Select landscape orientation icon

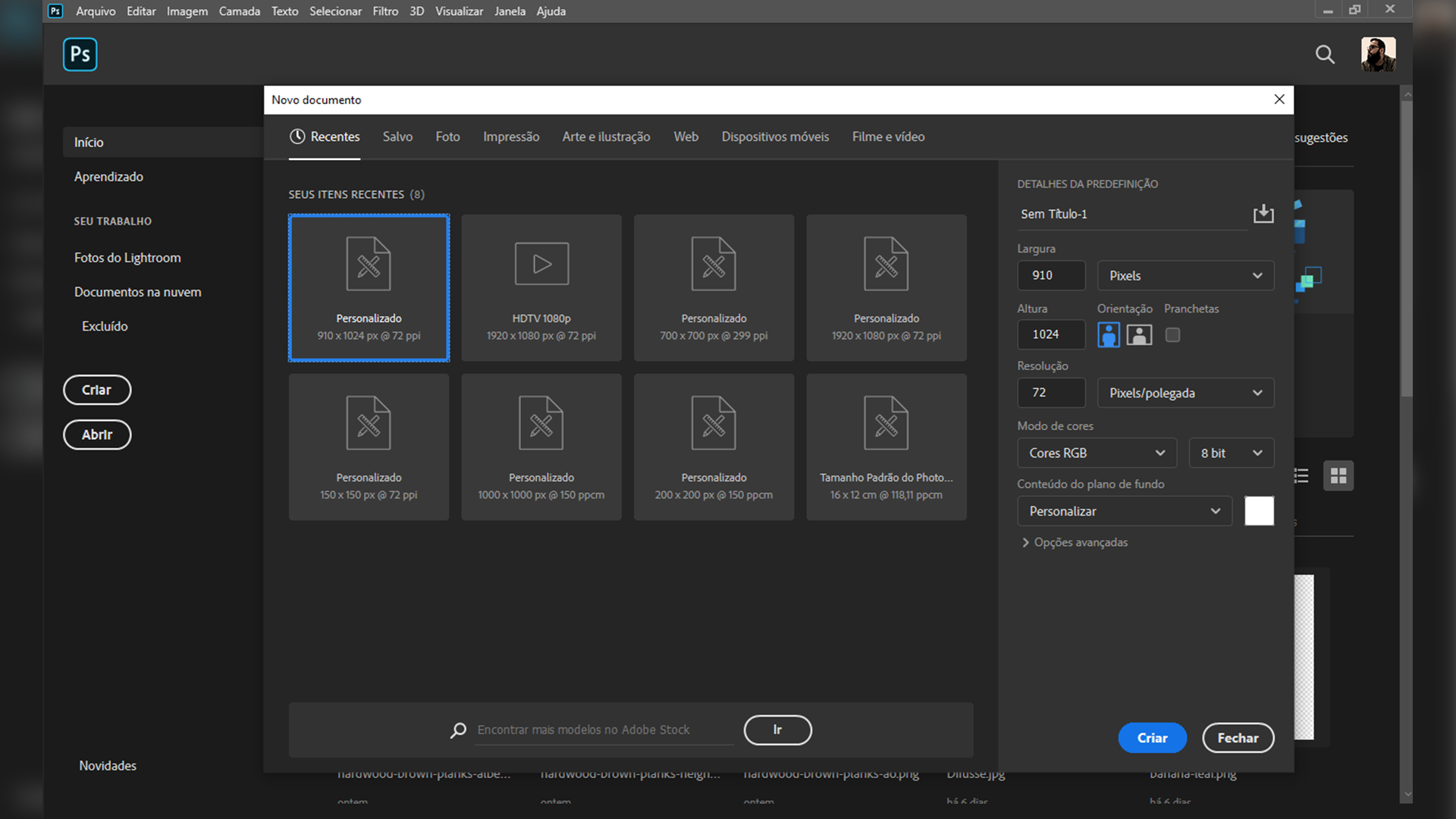tap(1139, 334)
